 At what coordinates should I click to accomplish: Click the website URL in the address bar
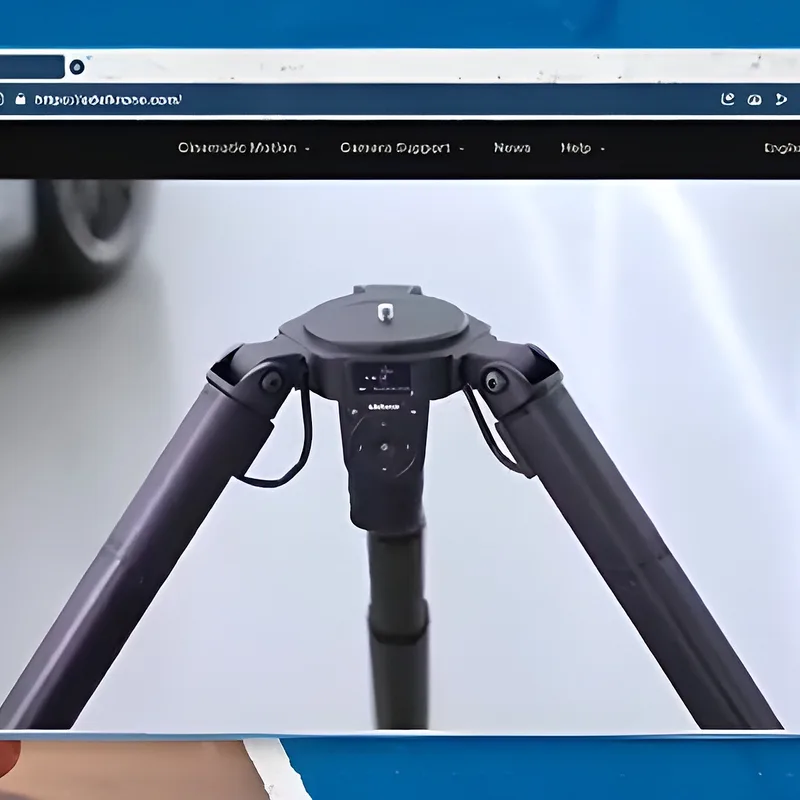pos(108,99)
